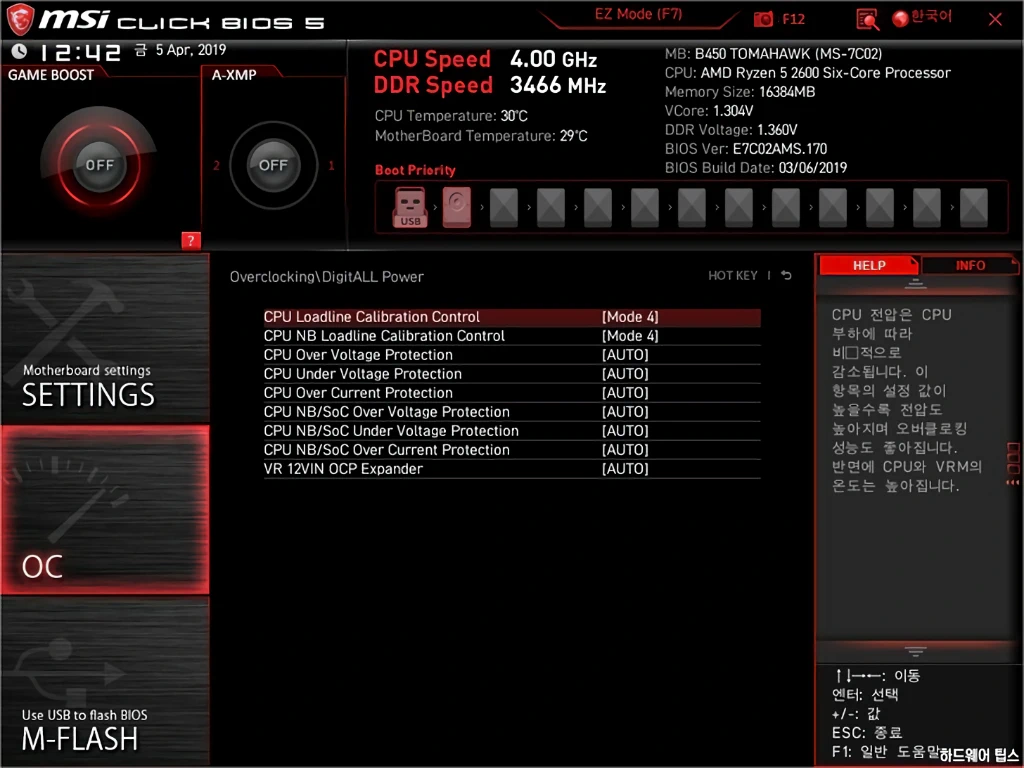
Task: Open the M-FLASH BIOS flashing section
Action: (x=105, y=680)
